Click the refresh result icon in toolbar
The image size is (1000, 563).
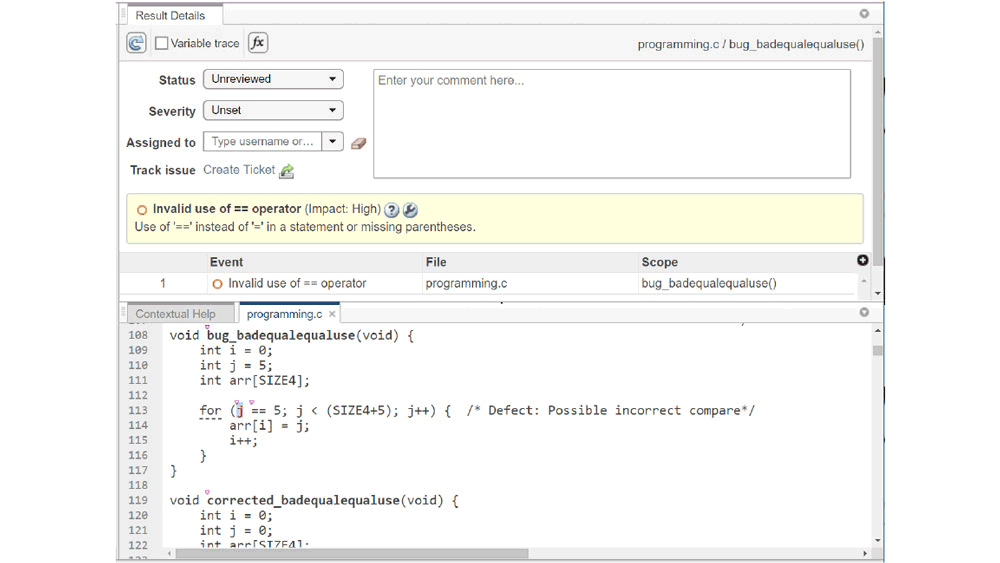[136, 43]
